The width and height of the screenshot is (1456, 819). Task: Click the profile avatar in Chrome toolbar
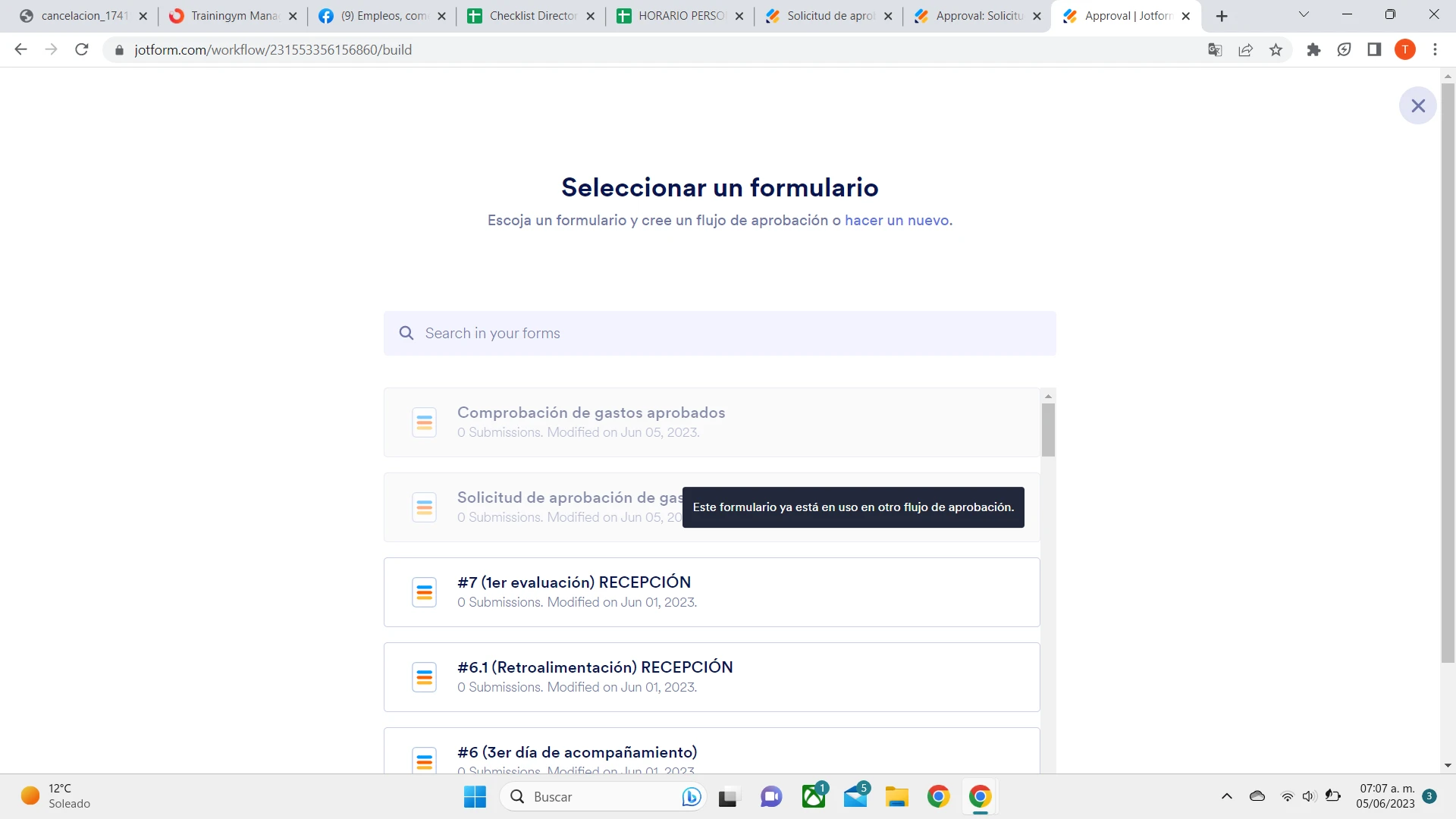(x=1405, y=49)
